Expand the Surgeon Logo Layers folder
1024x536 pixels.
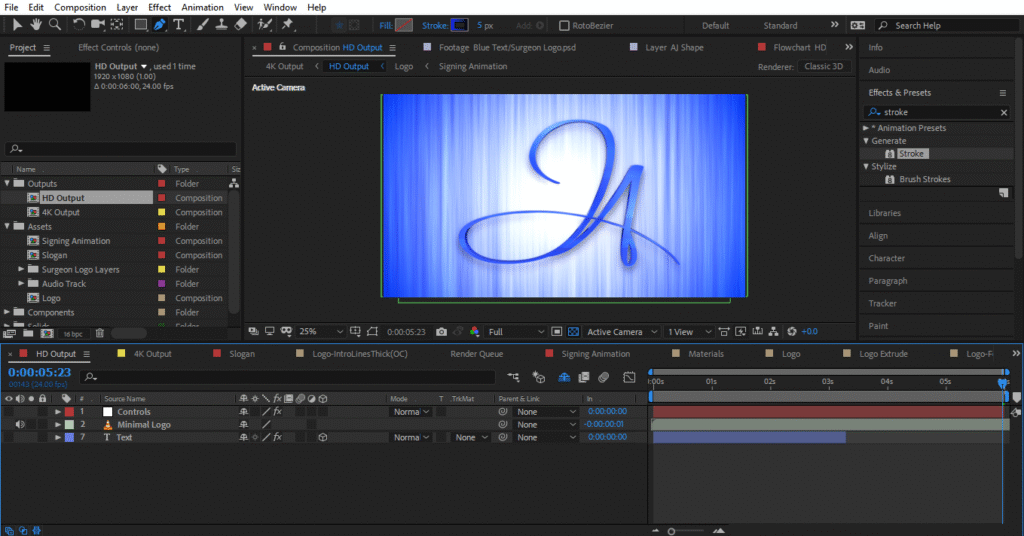click(22, 270)
